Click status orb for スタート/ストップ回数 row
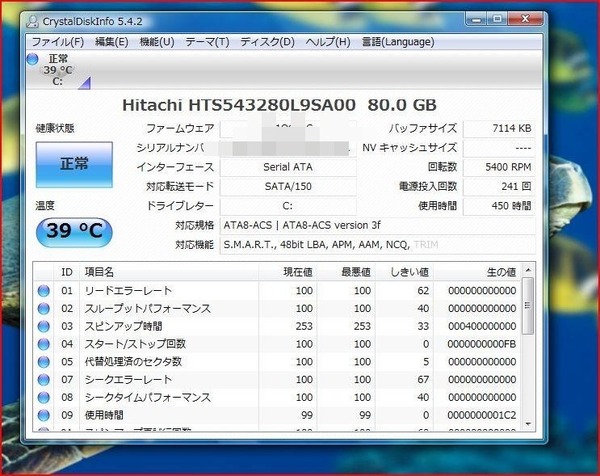Image resolution: width=600 pixels, height=476 pixels. 44,344
